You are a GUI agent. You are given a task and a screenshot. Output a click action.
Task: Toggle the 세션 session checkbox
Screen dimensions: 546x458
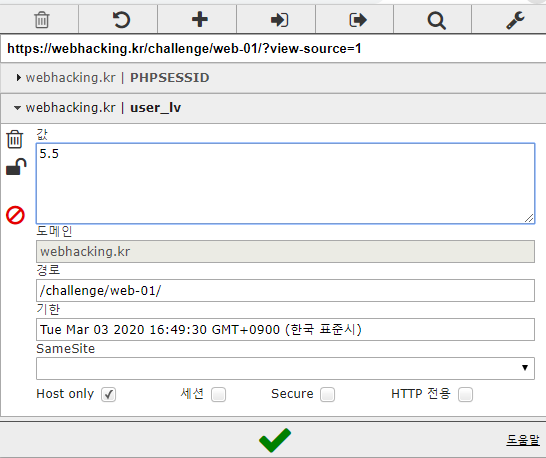point(218,395)
